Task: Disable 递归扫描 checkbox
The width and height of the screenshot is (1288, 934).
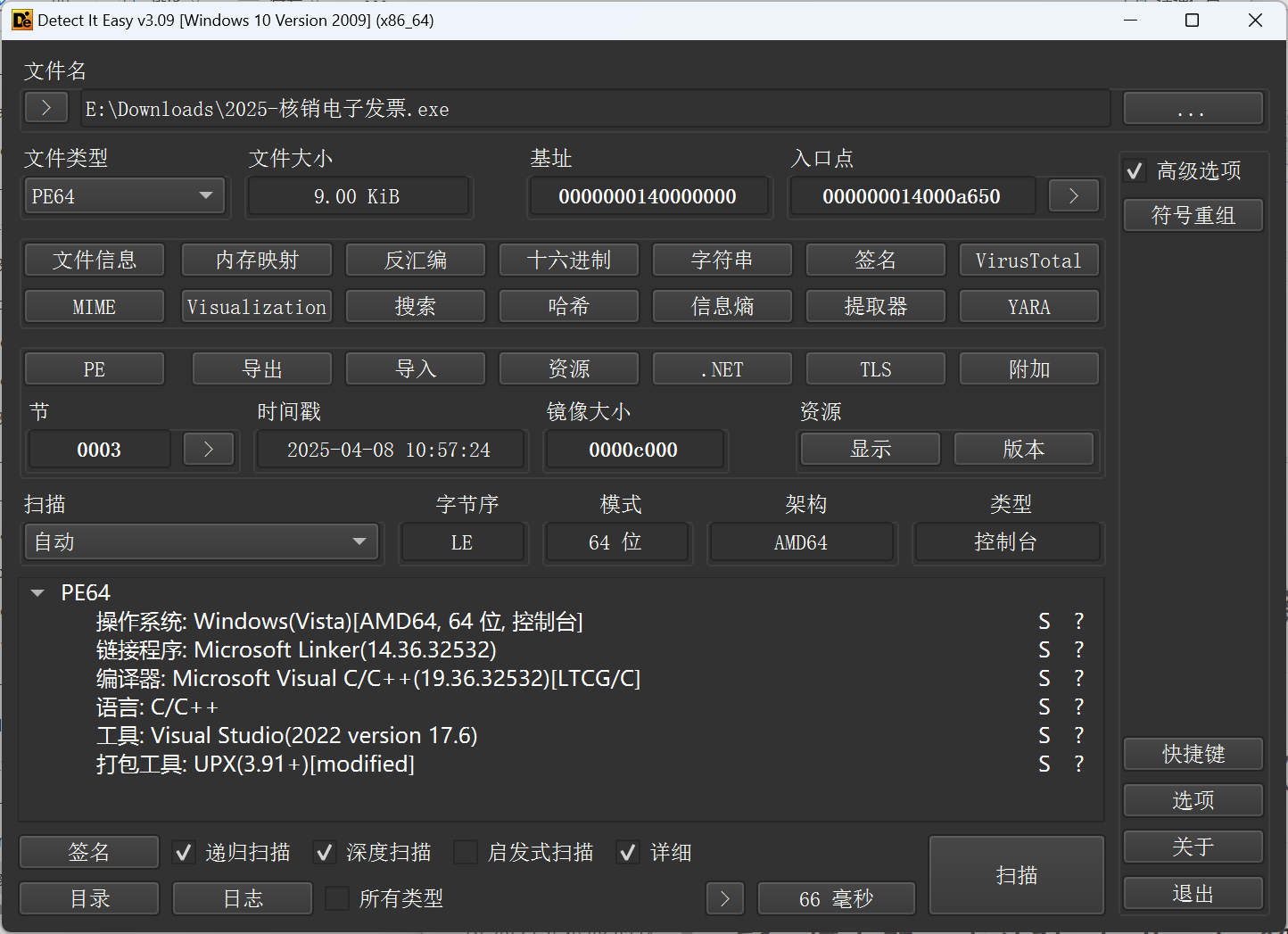Action: pos(184,852)
